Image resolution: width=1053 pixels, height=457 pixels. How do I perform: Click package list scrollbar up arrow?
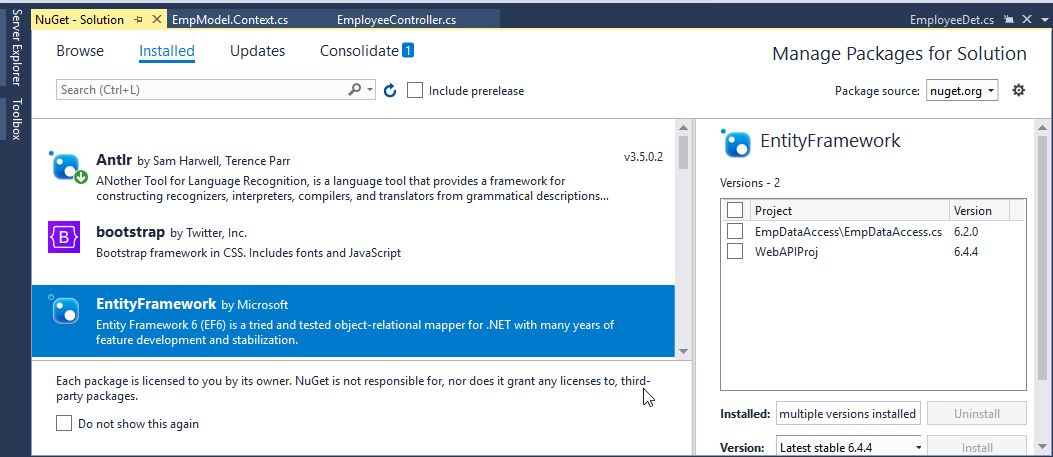683,128
